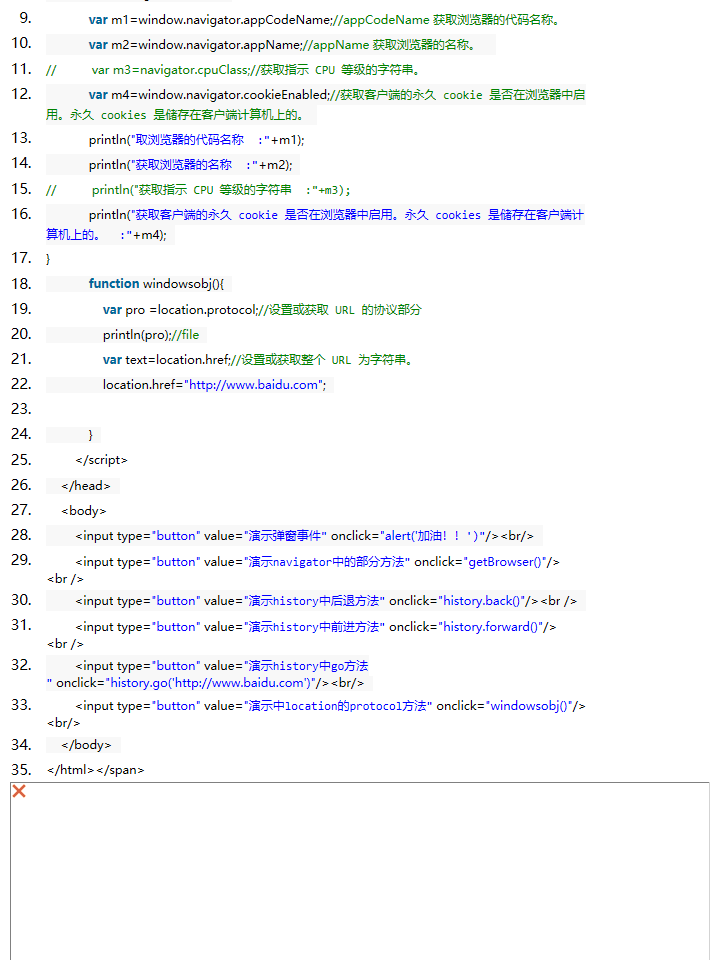Click line 20 println(pro);//file

[x=151, y=335]
